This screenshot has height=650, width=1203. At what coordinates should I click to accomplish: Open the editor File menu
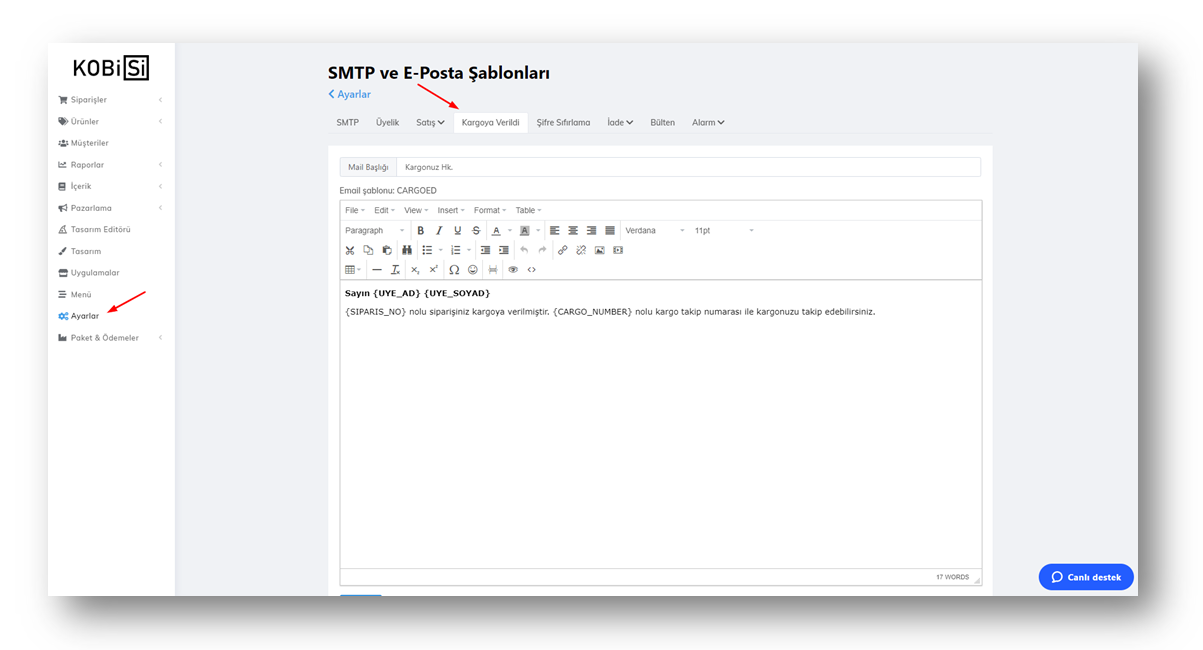pos(355,210)
